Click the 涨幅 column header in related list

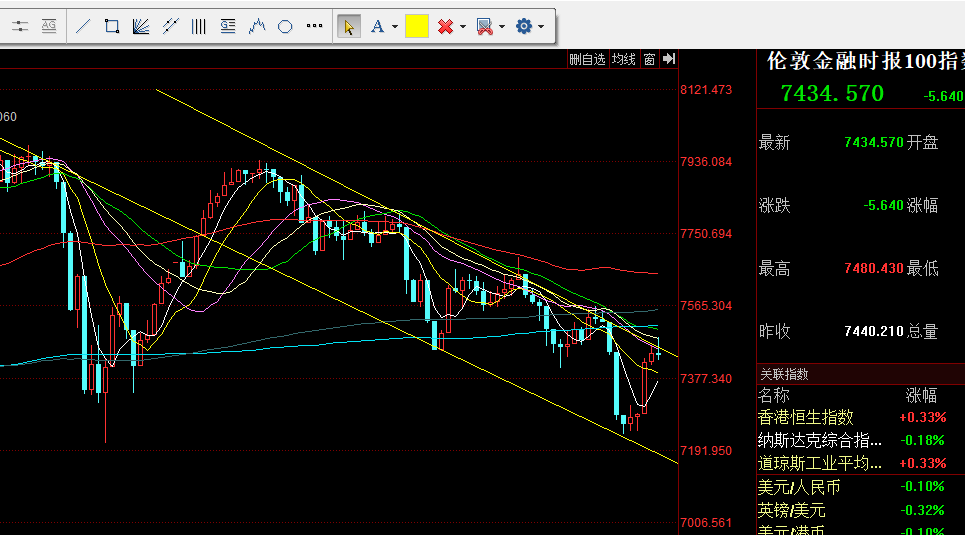[921, 395]
